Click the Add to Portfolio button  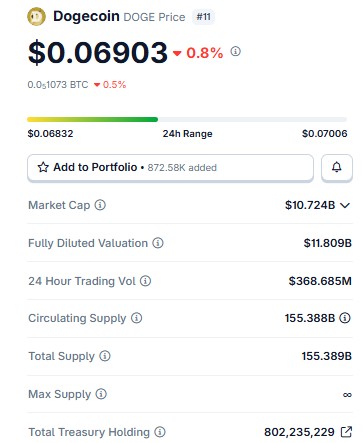pyautogui.click(x=170, y=167)
